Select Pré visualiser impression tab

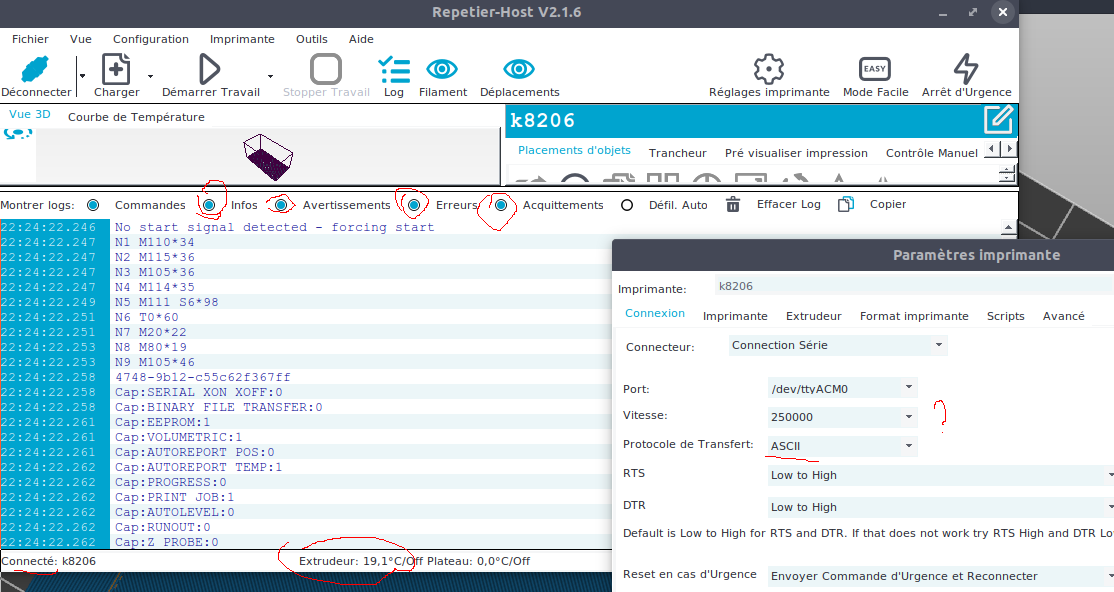tap(796, 153)
